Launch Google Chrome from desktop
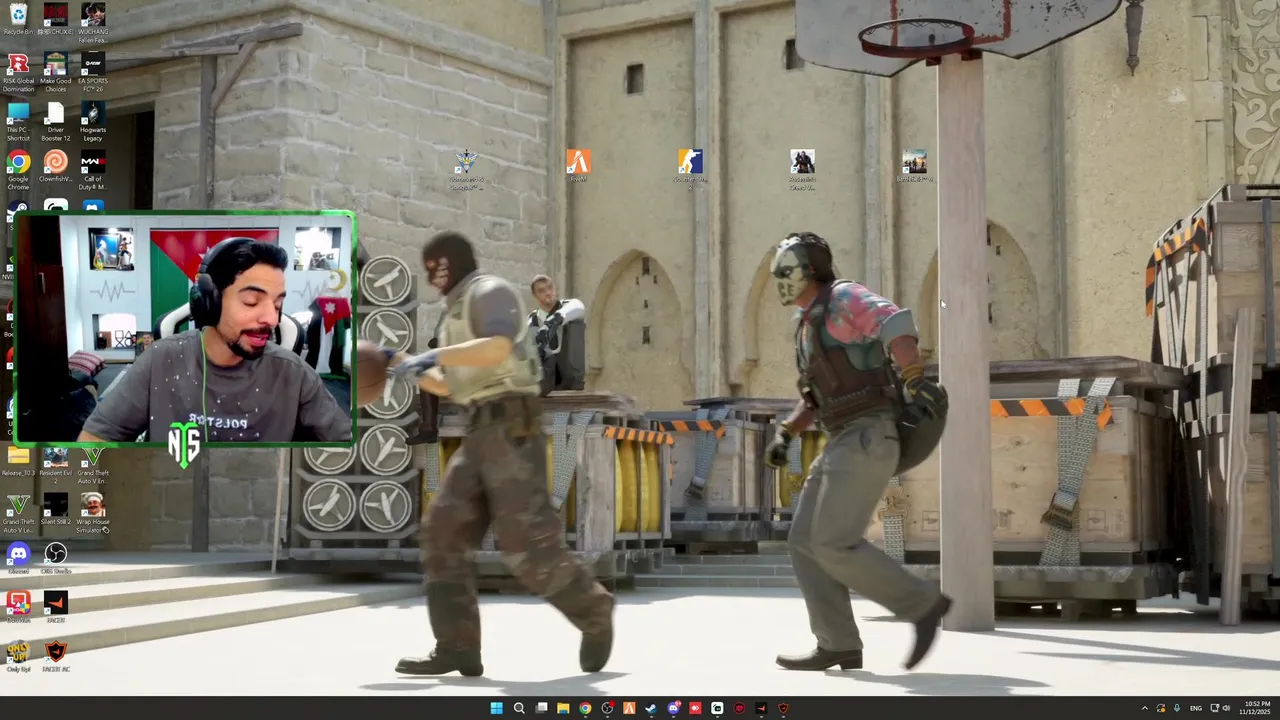 18,170
